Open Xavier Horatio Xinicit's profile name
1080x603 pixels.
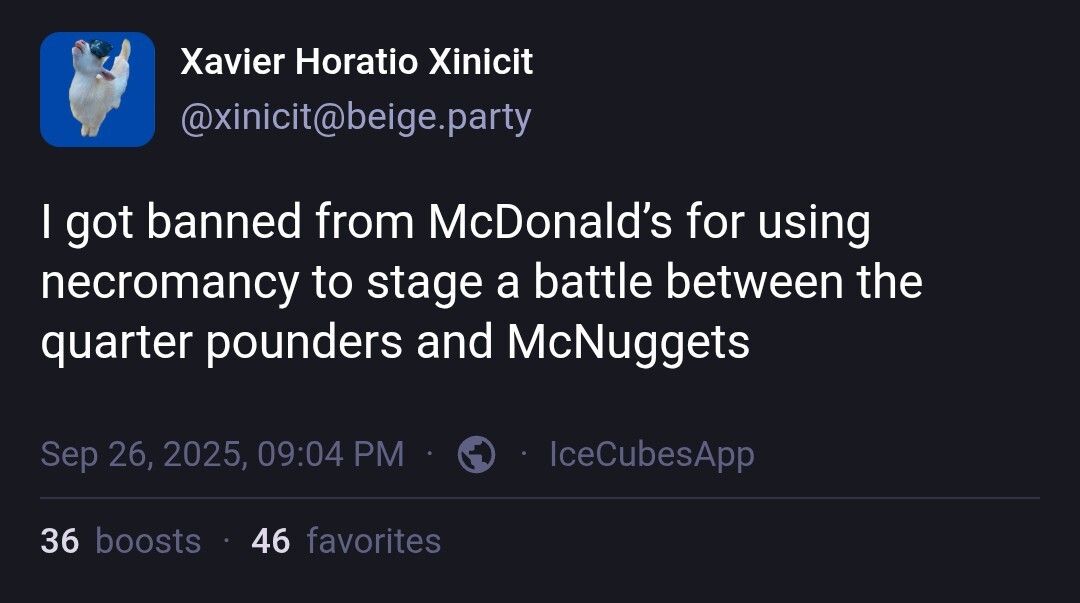(x=356, y=62)
